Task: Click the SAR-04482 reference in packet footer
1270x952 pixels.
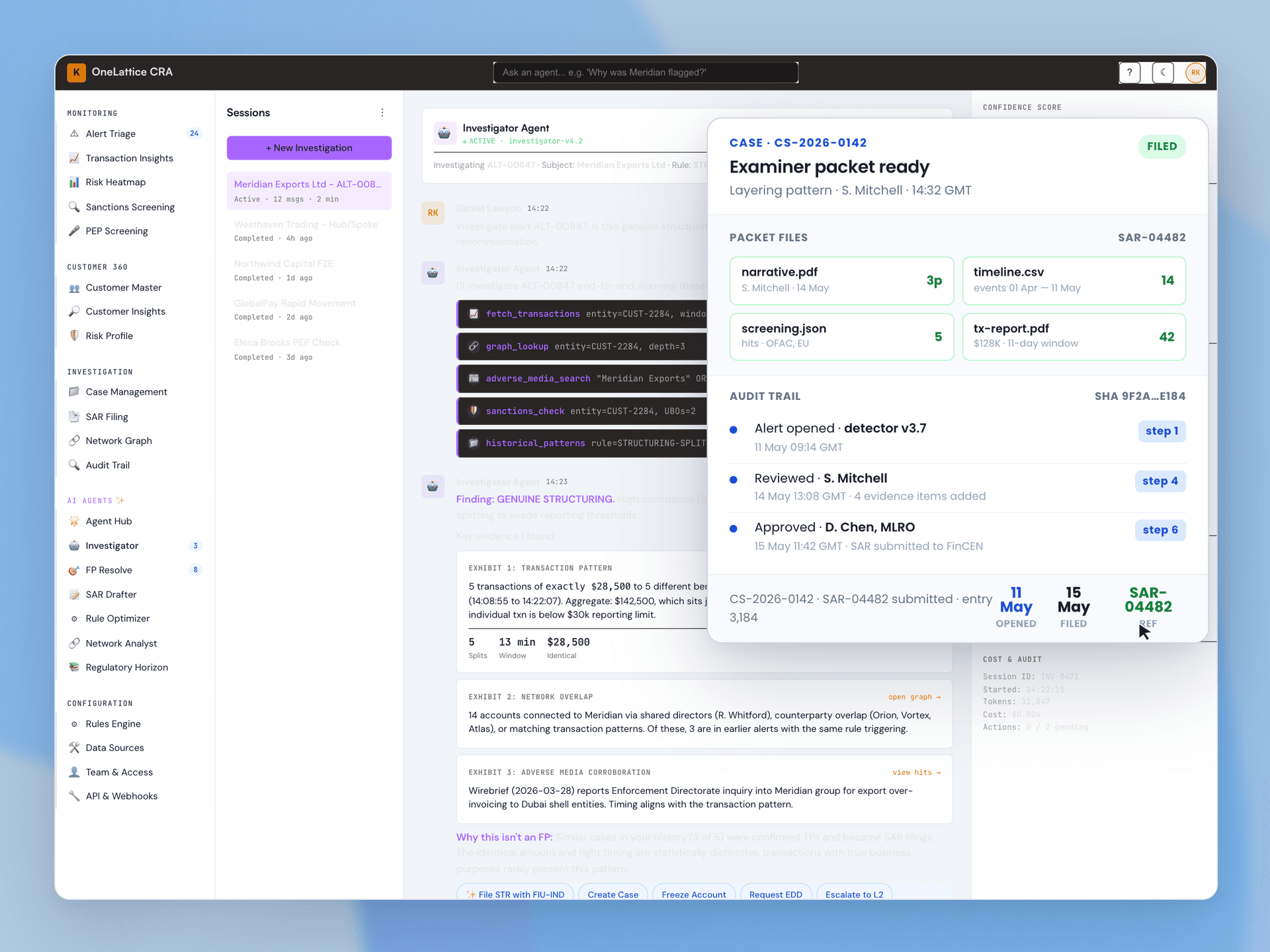Action: [x=1148, y=600]
